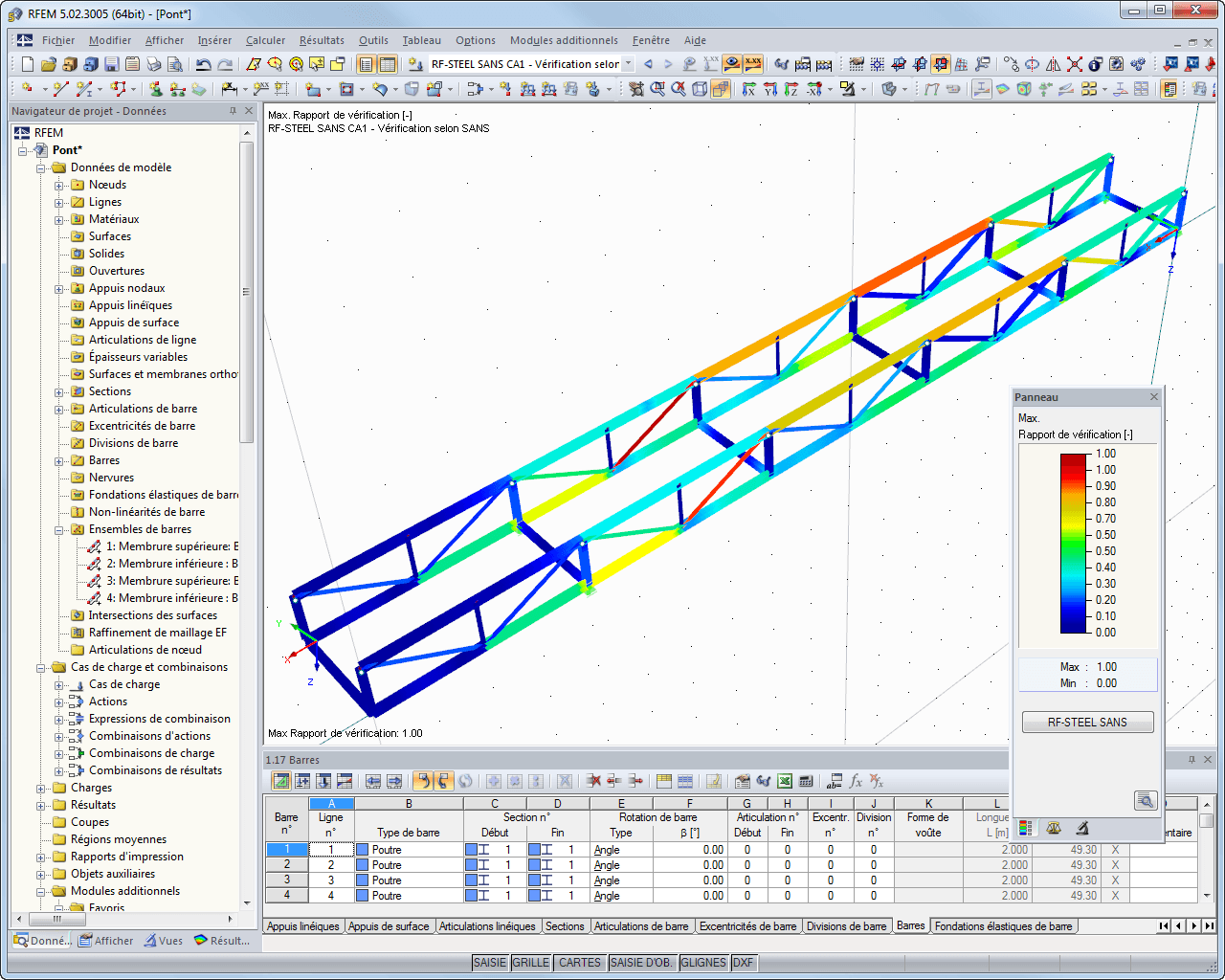Open the Factors balance icon in Panneau
The height and width of the screenshot is (980, 1225).
pos(1054,829)
